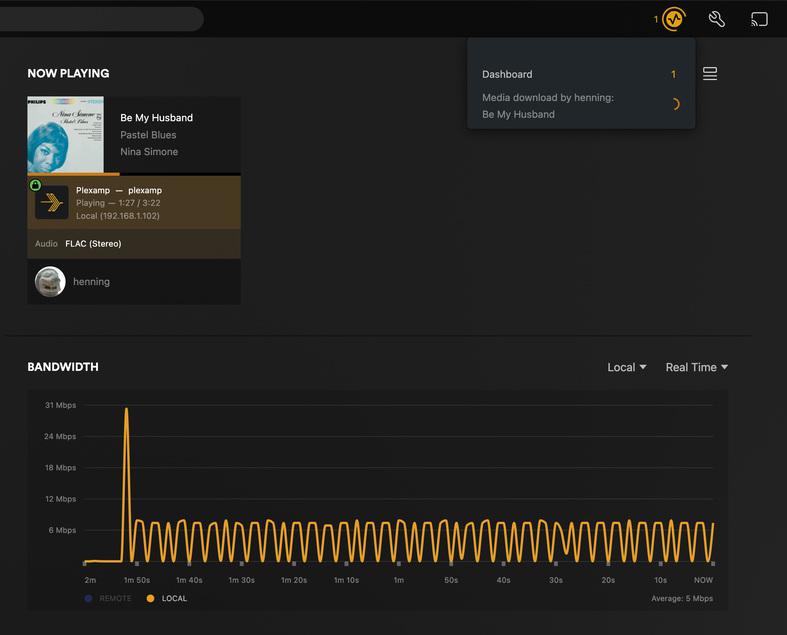
Task: Open the Nina Simone artist link
Action: (x=149, y=152)
